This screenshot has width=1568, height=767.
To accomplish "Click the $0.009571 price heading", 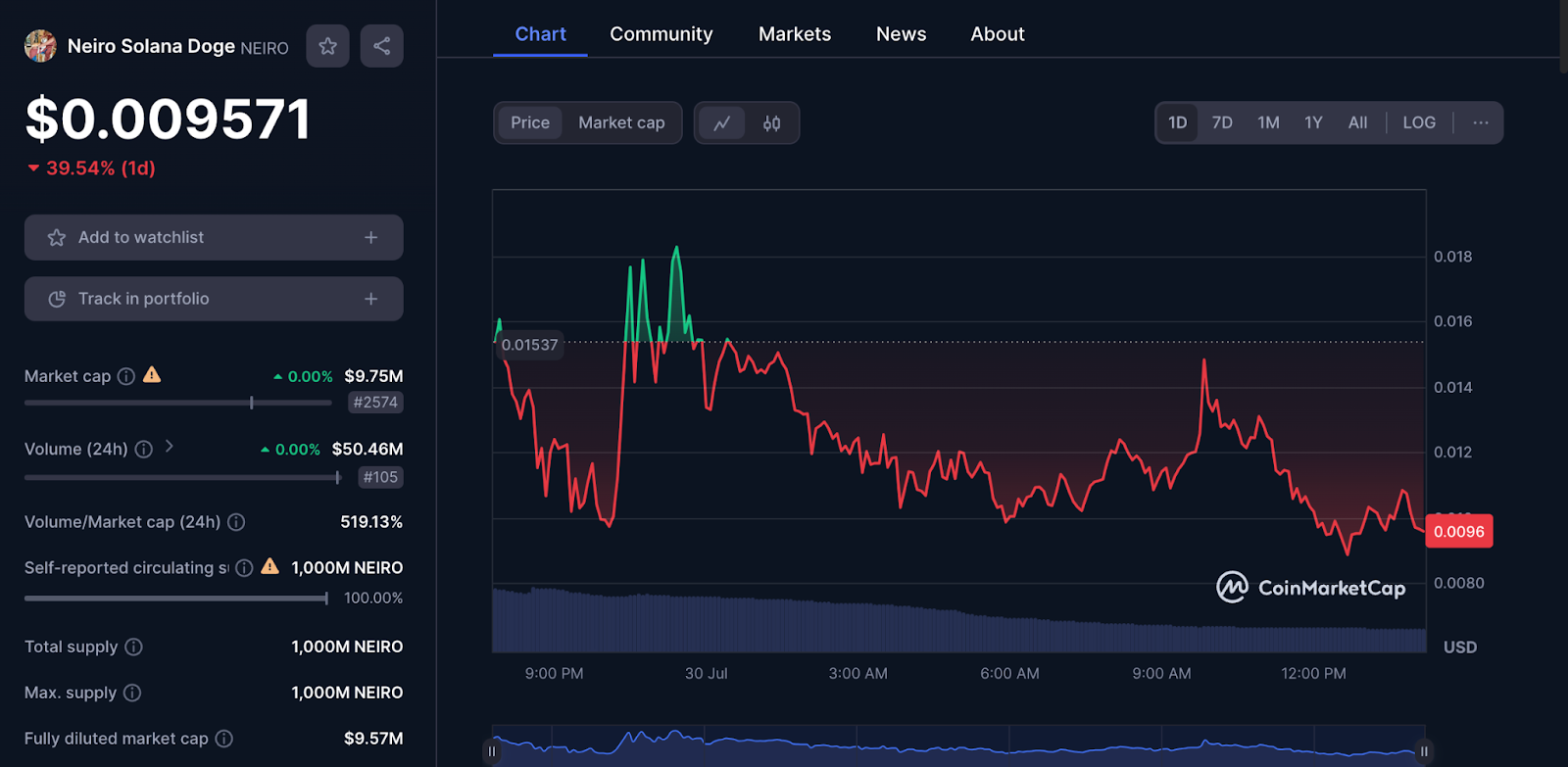I will click(168, 119).
